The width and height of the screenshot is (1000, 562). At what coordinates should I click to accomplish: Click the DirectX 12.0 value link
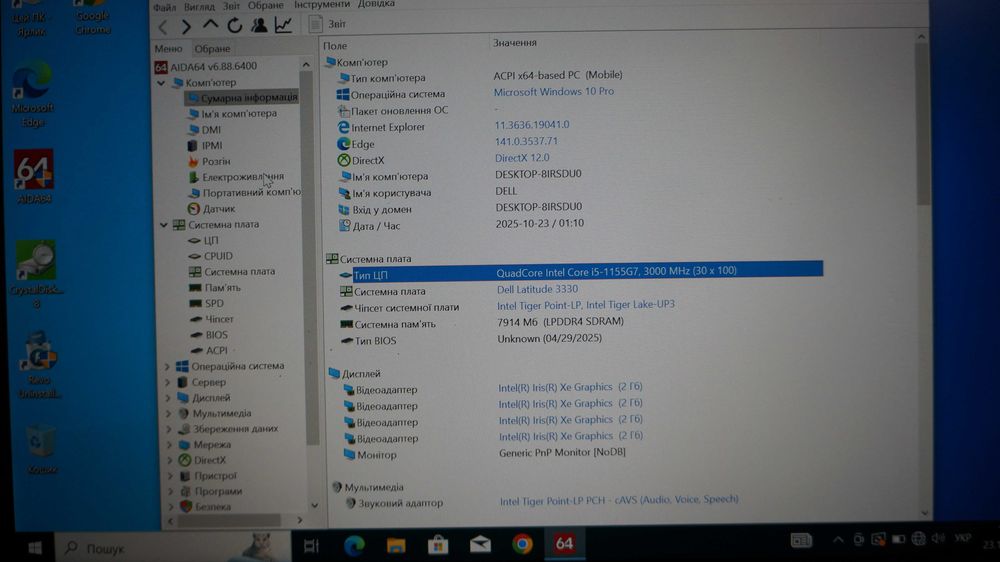522,158
